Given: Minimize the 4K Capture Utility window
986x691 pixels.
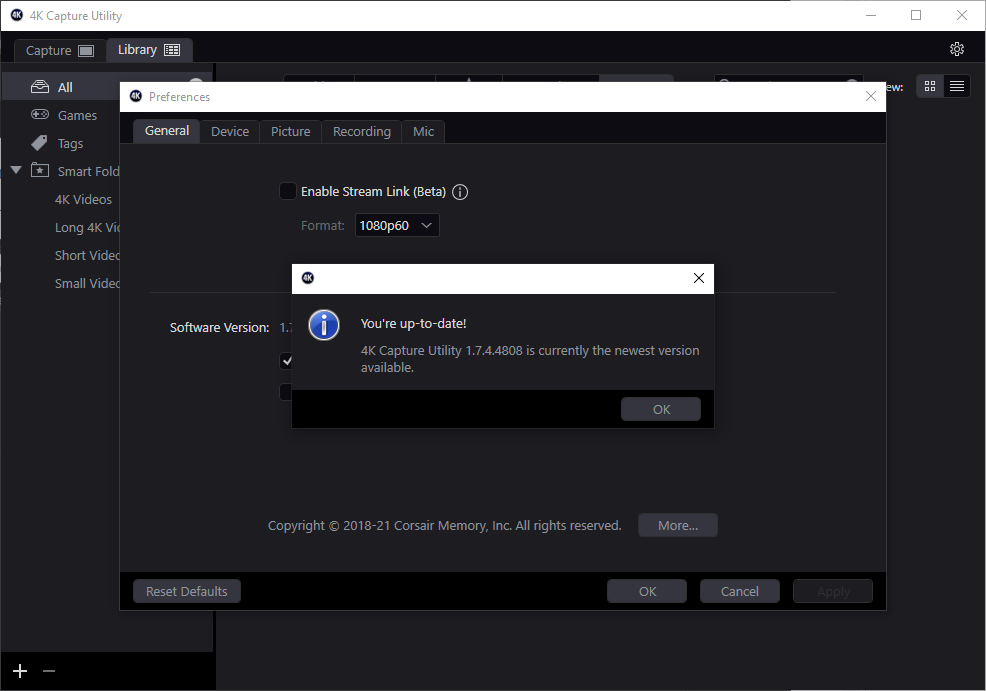Looking at the screenshot, I should (x=871, y=15).
